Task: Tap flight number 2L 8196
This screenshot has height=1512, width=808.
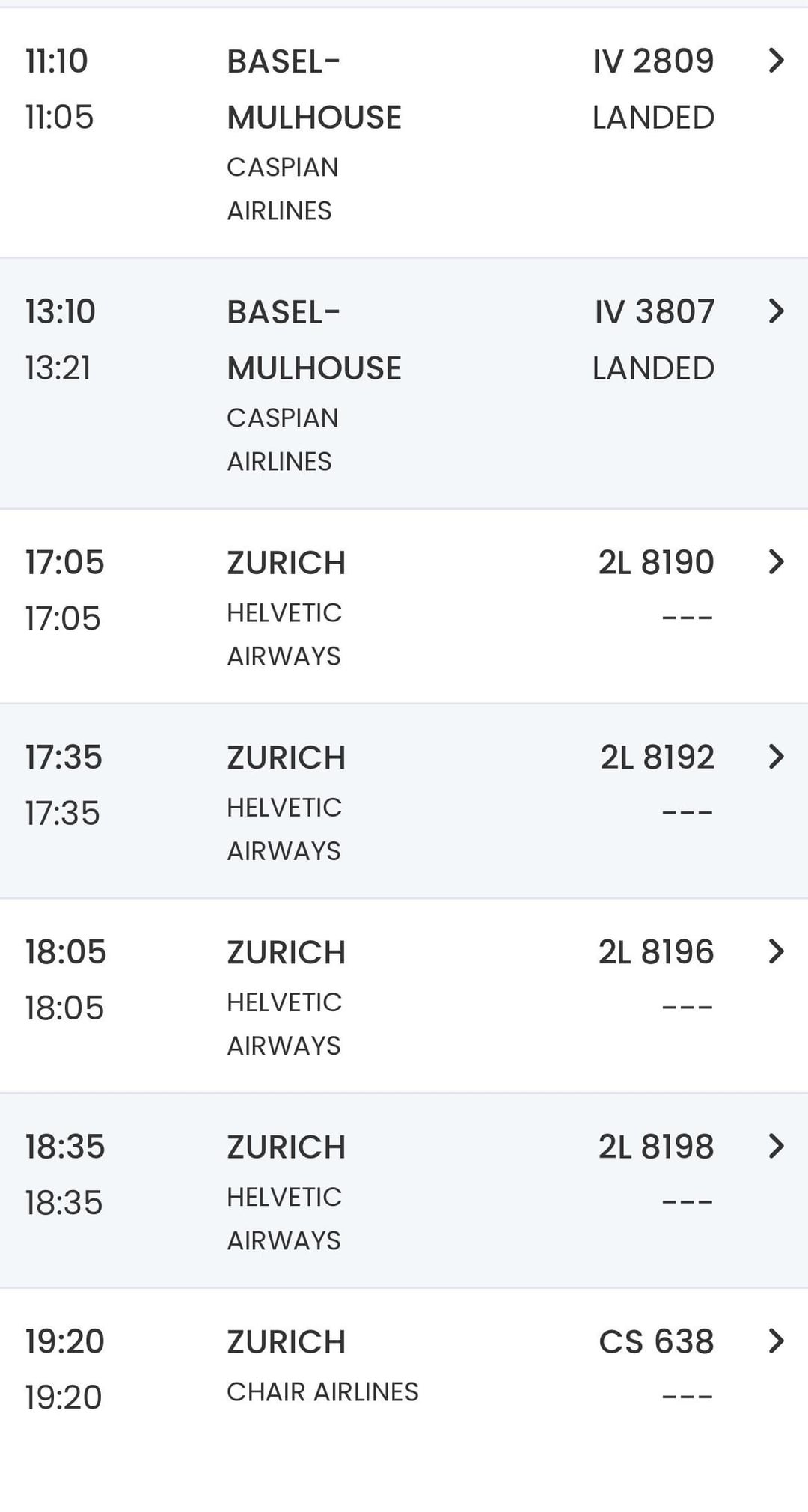Action: click(x=656, y=952)
